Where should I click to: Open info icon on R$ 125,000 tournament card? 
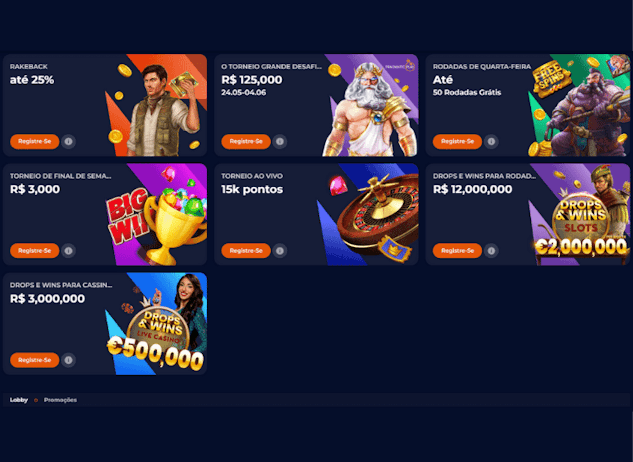[280, 142]
